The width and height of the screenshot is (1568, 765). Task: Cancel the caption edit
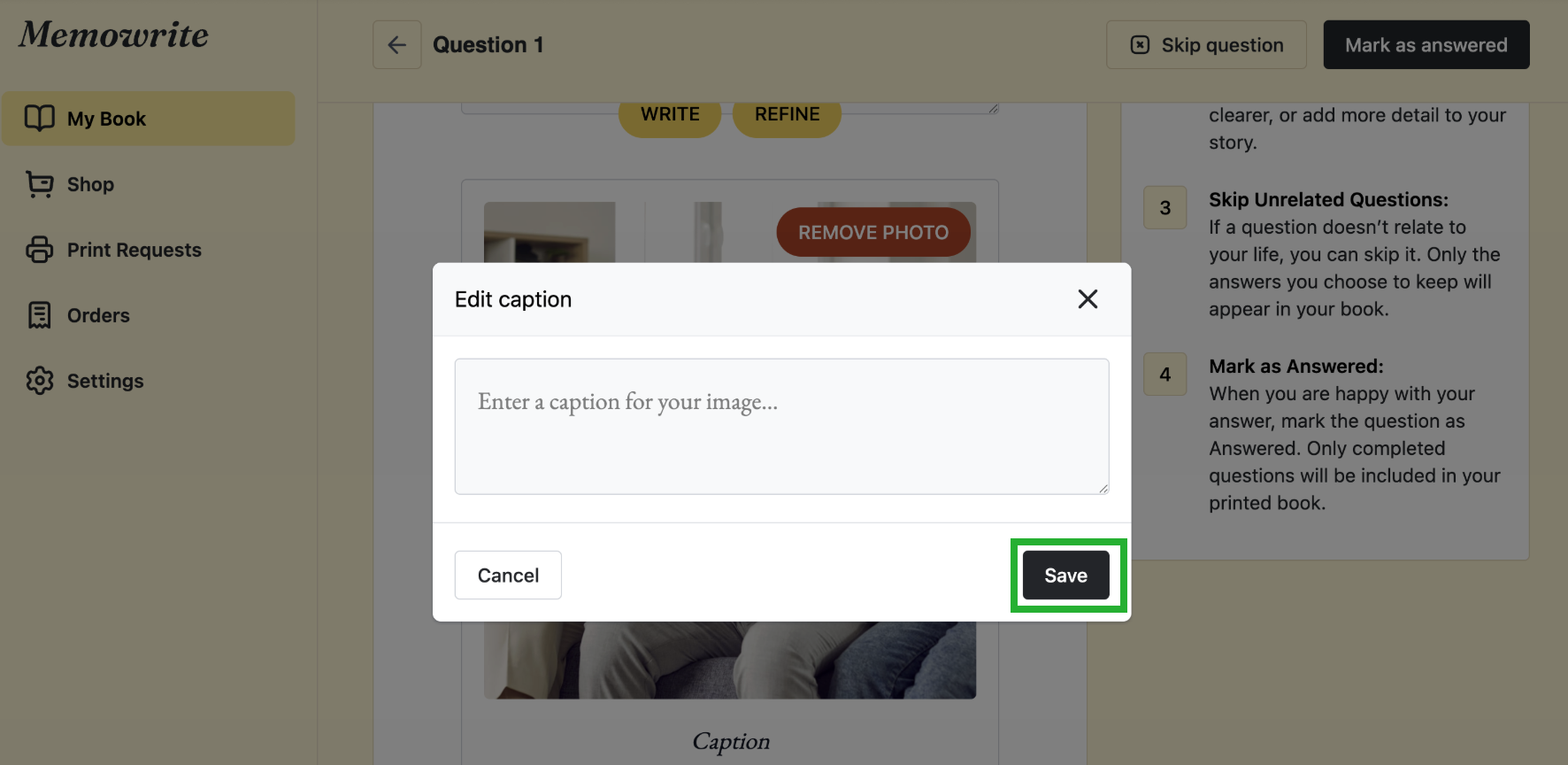coord(508,576)
